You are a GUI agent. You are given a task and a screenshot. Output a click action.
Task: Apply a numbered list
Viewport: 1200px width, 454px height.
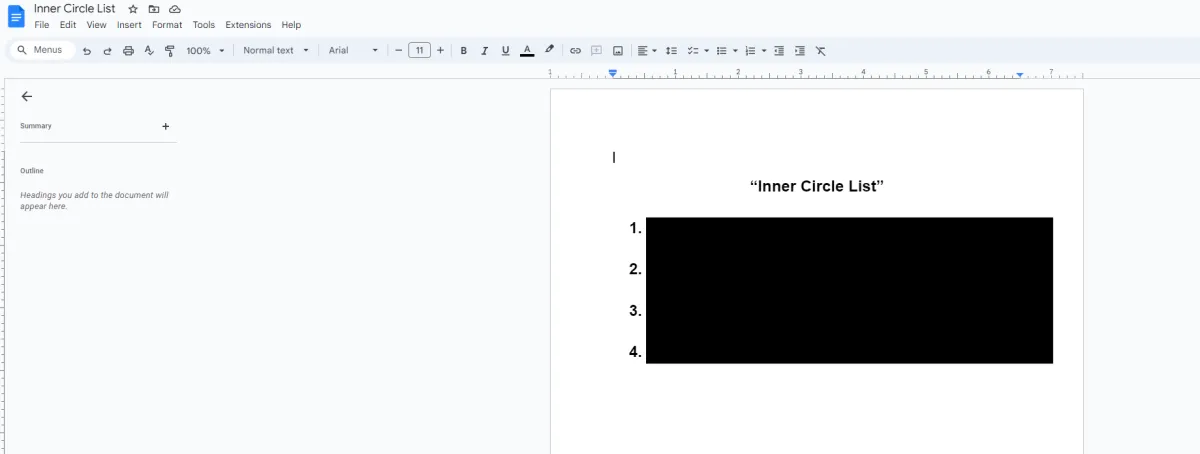pyautogui.click(x=750, y=50)
